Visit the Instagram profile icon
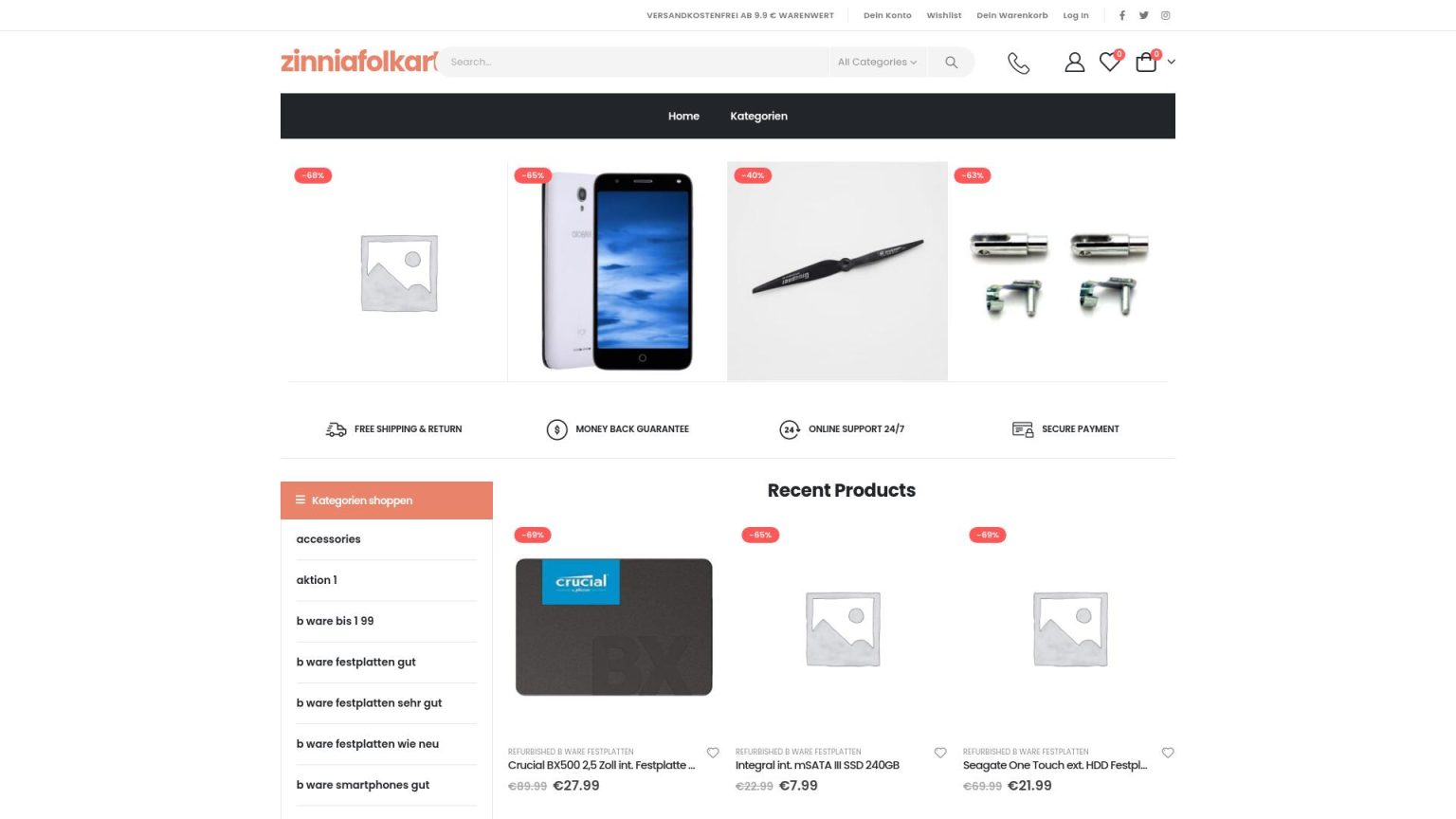Screen dimensions: 1456x819 [1166, 15]
